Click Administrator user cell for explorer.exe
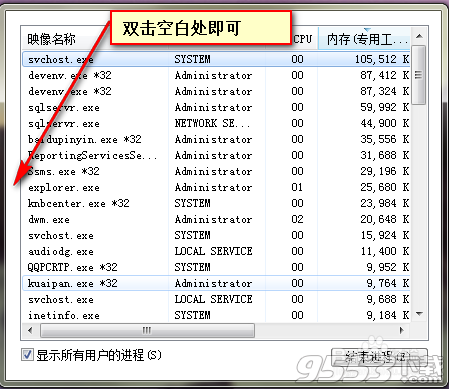Viewport: 449px width, 389px height. click(x=213, y=187)
